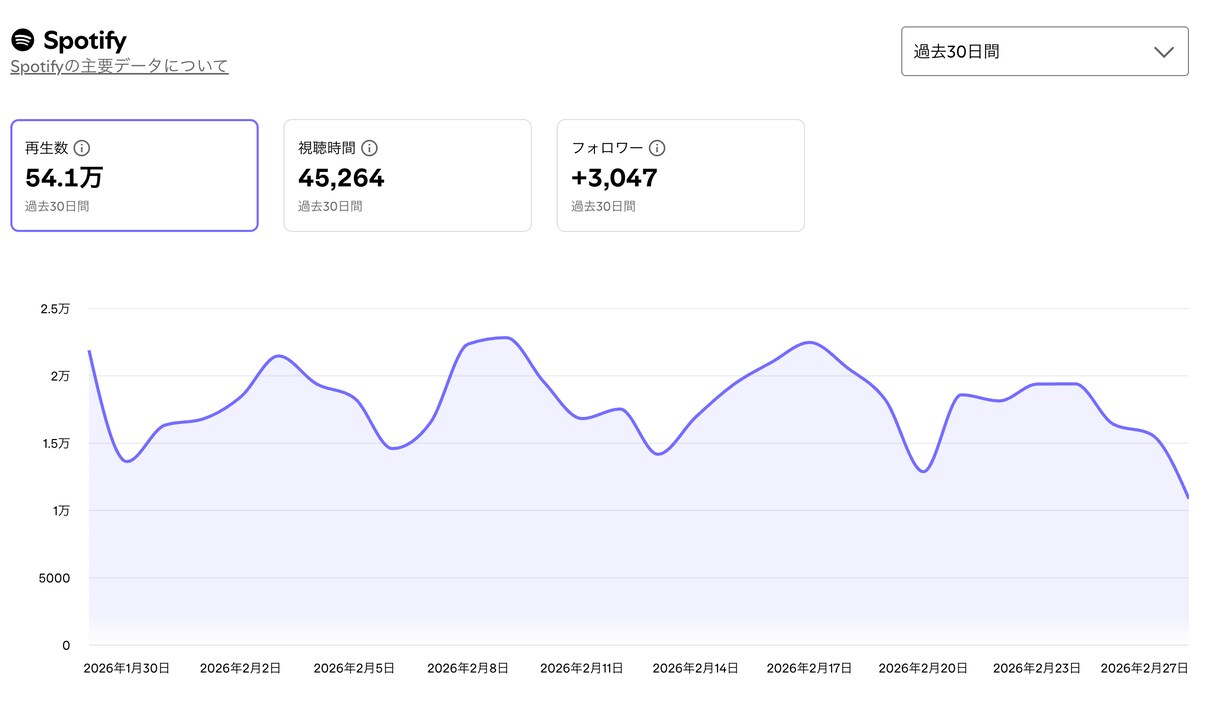Click the 5000 y-axis label
The height and width of the screenshot is (701, 1220).
(x=53, y=578)
